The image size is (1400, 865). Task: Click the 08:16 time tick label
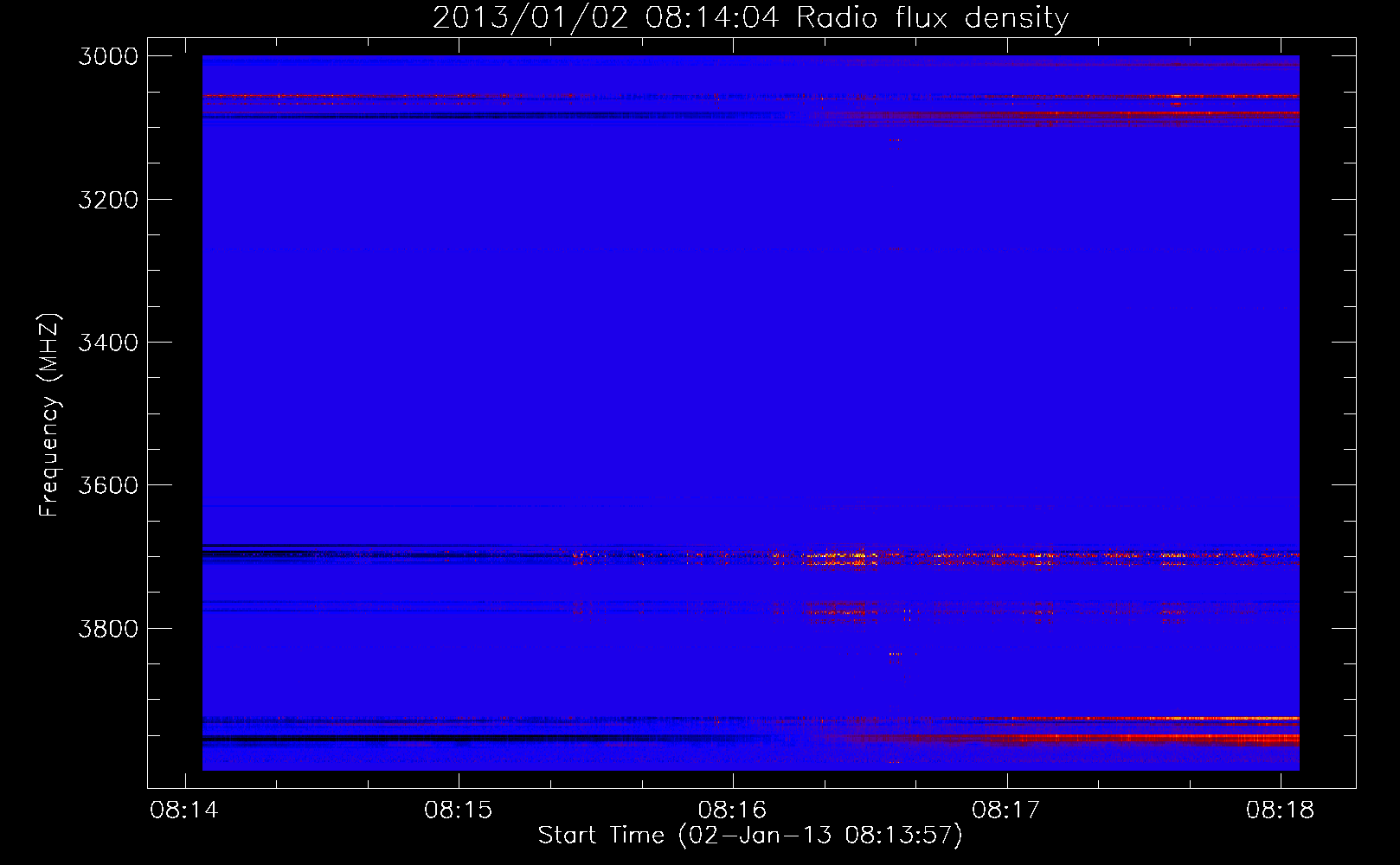pyautogui.click(x=733, y=811)
